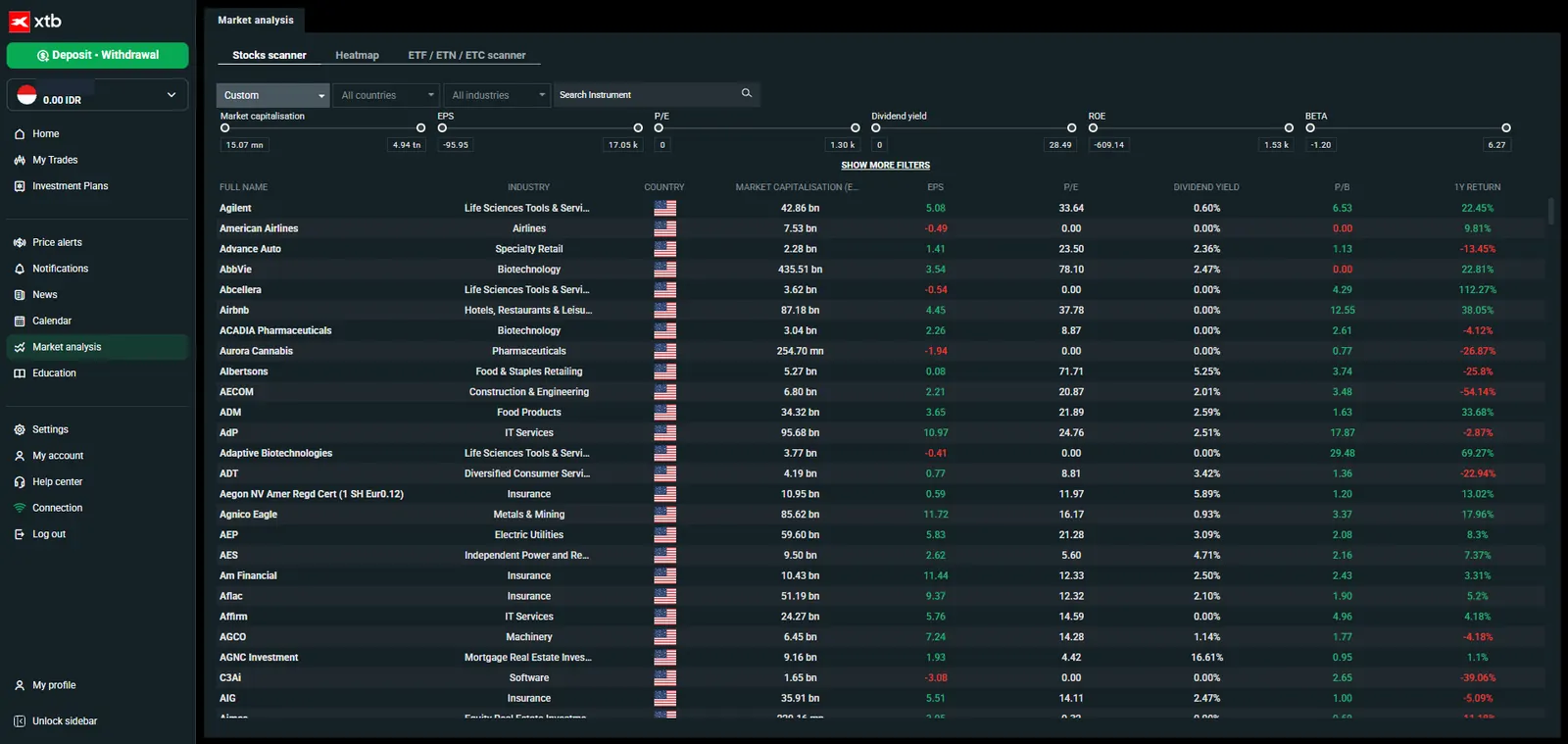Click the Dividend yield minimum slider handle
This screenshot has height=744, width=1568.
tap(876, 128)
